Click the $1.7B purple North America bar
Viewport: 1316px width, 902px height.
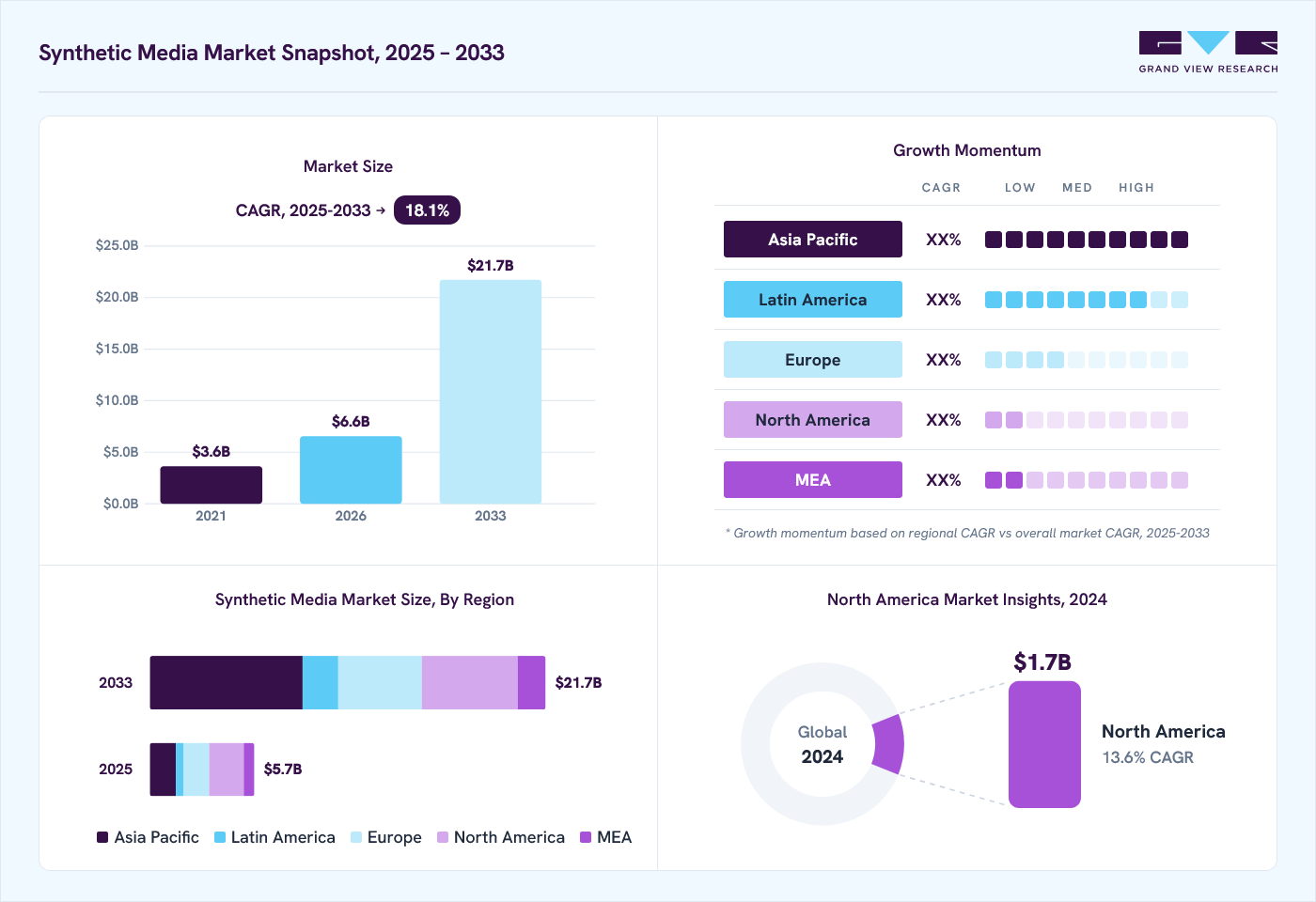pos(1044,744)
